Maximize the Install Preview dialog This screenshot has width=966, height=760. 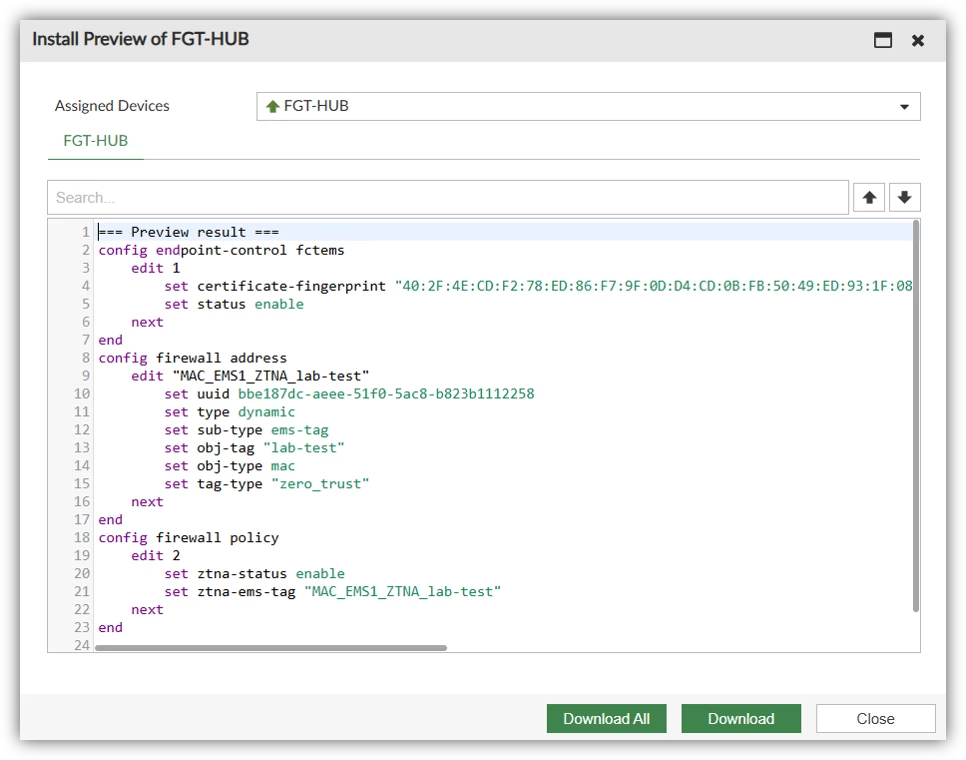(x=883, y=40)
